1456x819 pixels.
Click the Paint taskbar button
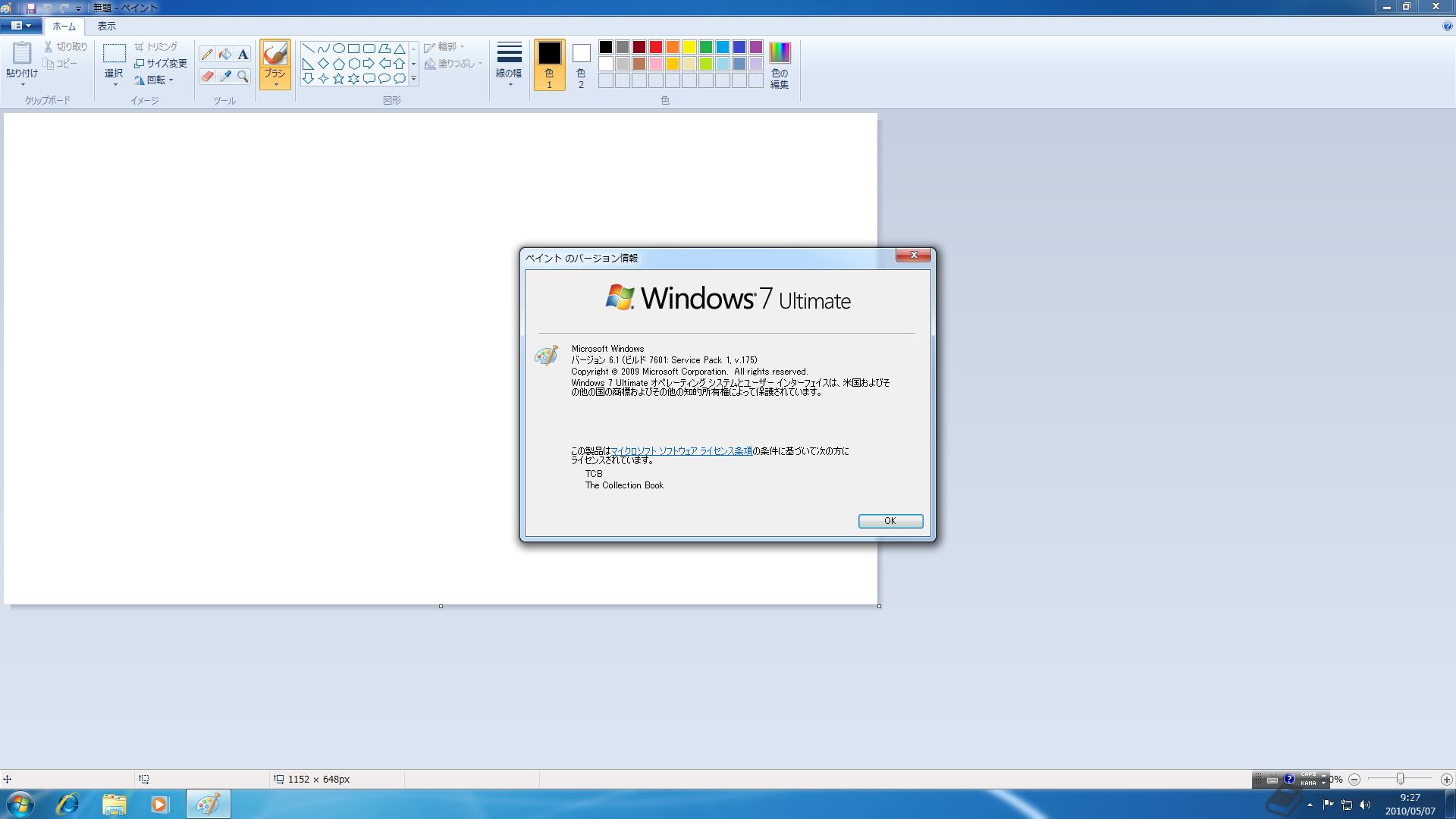(x=208, y=804)
